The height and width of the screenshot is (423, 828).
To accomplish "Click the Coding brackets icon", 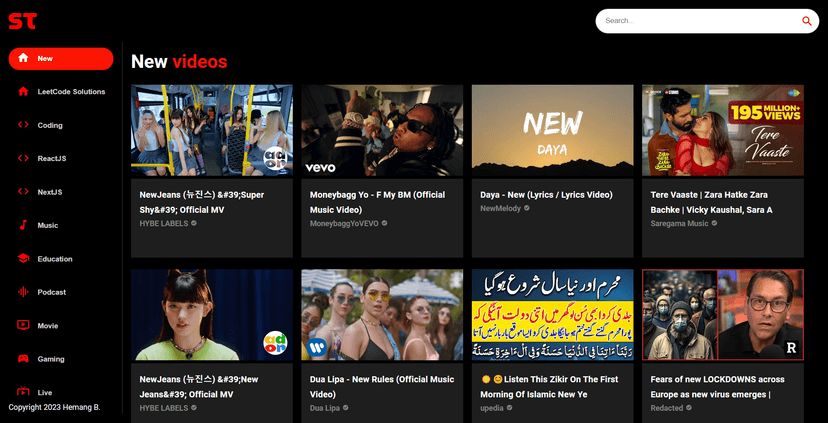I will (23, 125).
